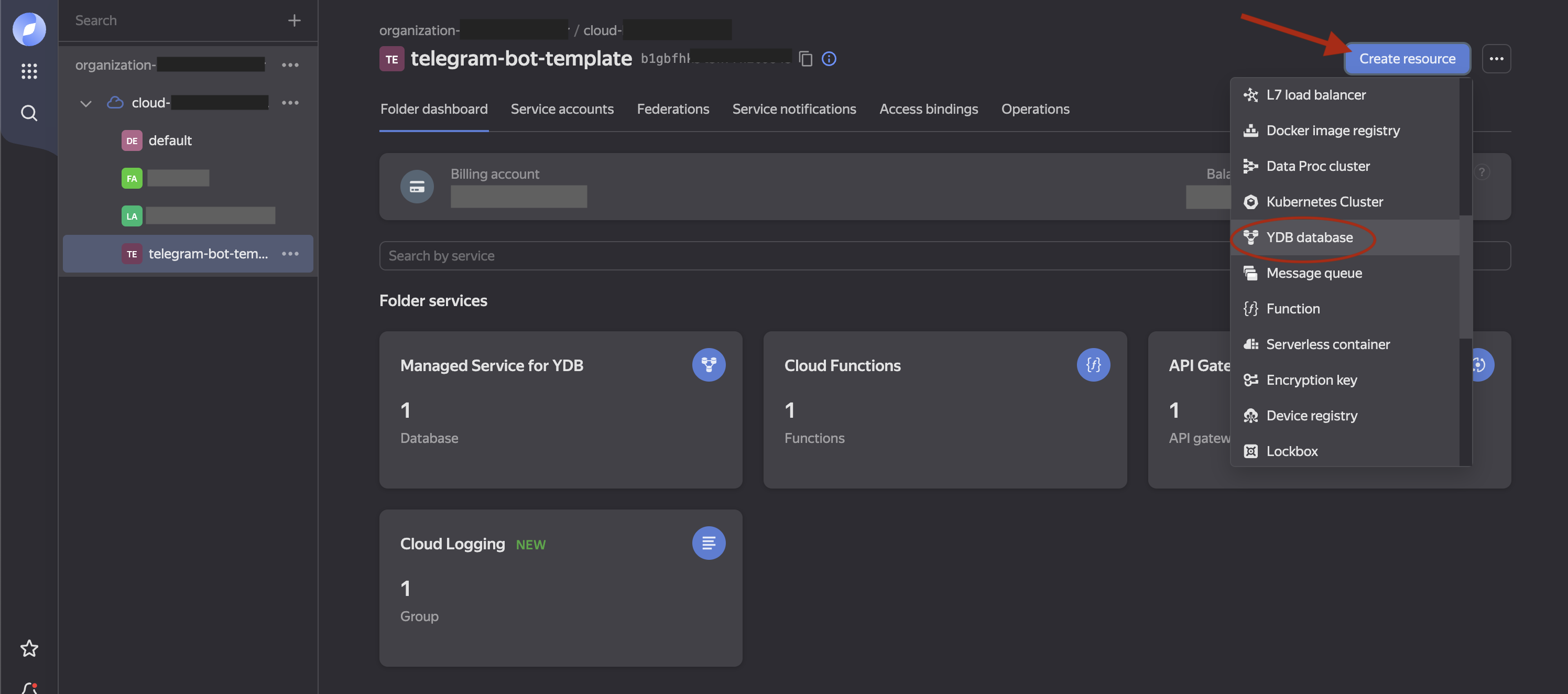Open the Access bindings tab
Image resolution: width=1568 pixels, height=694 pixels.
tap(928, 109)
